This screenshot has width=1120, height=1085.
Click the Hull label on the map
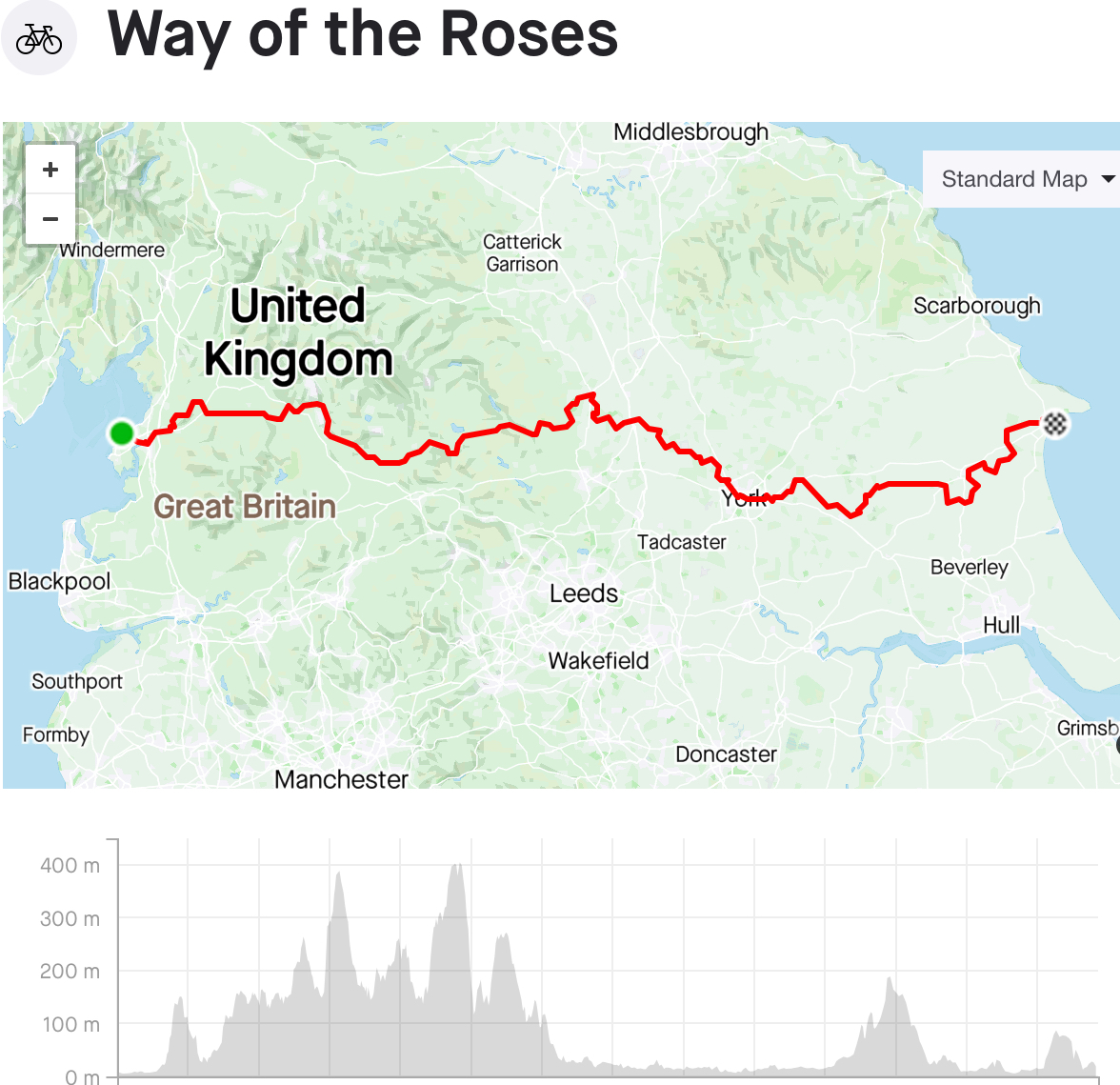tap(1002, 625)
